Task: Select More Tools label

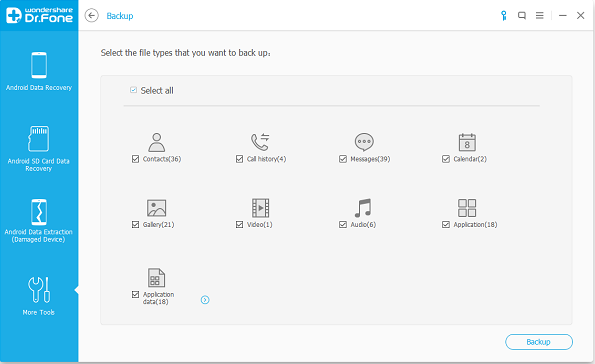Action: click(39, 312)
